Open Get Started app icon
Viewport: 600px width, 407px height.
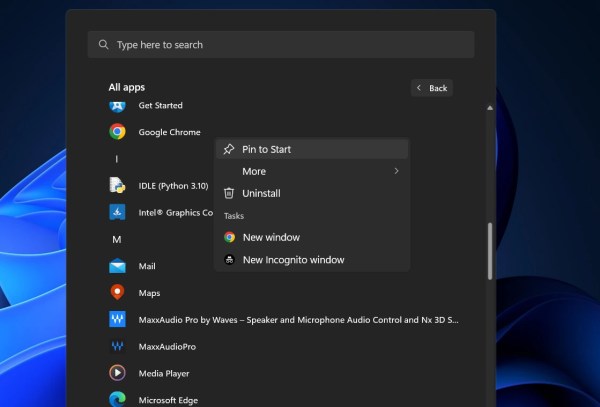(x=117, y=106)
